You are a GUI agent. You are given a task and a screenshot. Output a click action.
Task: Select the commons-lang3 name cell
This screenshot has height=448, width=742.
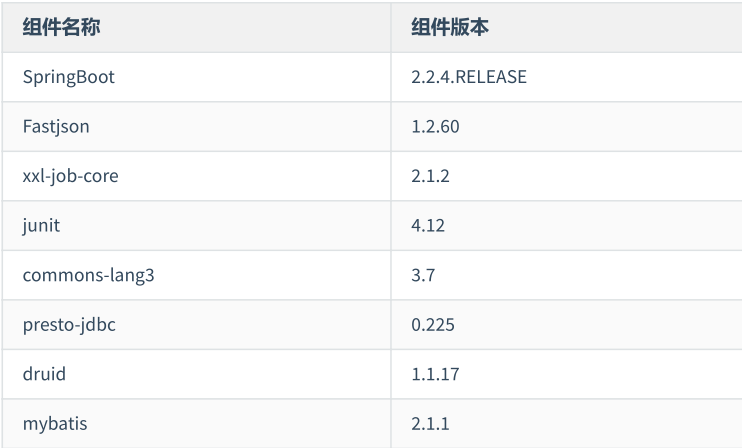88,275
